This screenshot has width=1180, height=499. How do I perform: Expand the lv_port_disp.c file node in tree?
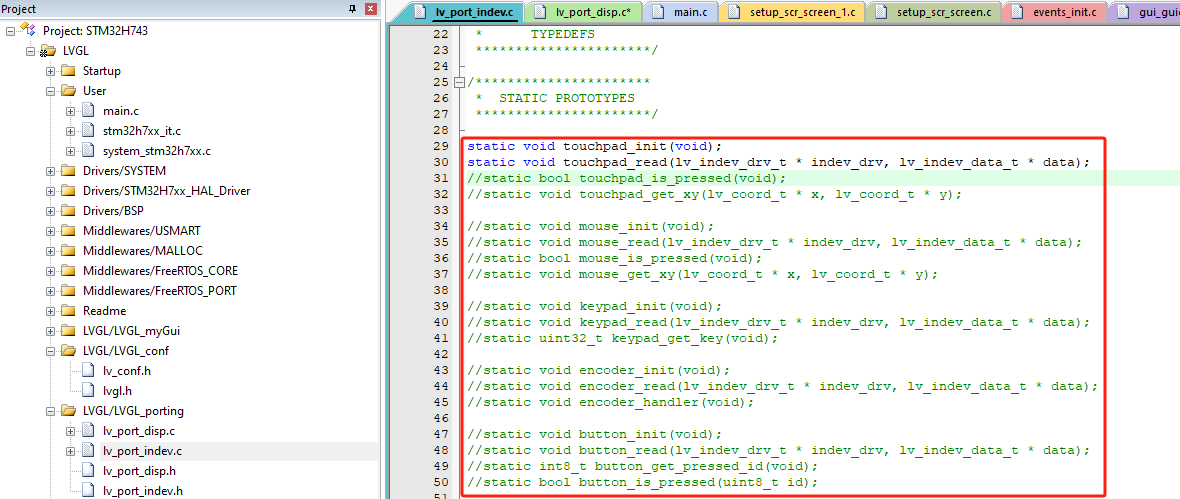click(71, 431)
